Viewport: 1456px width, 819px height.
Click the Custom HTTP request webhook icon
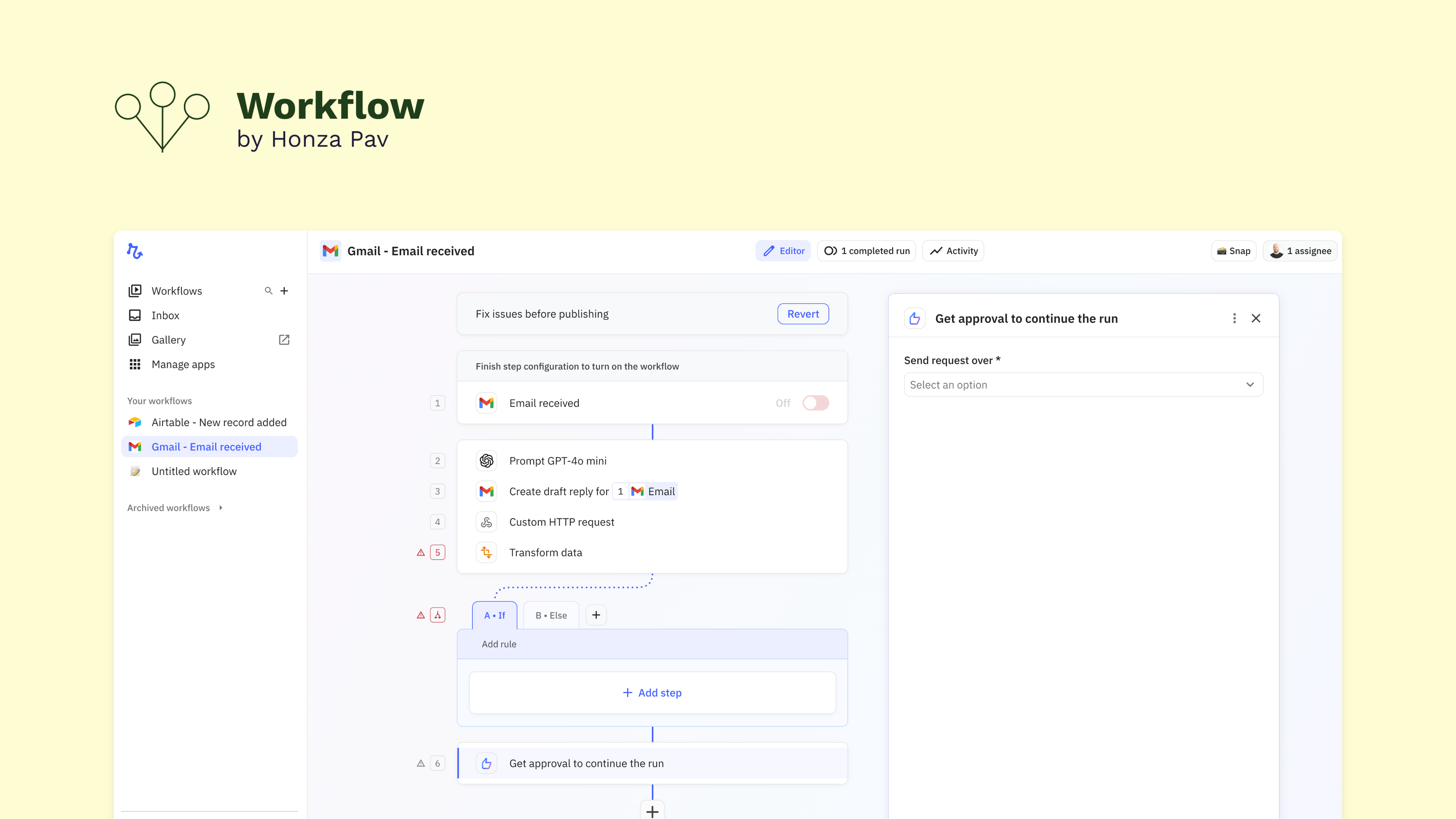pyautogui.click(x=486, y=522)
